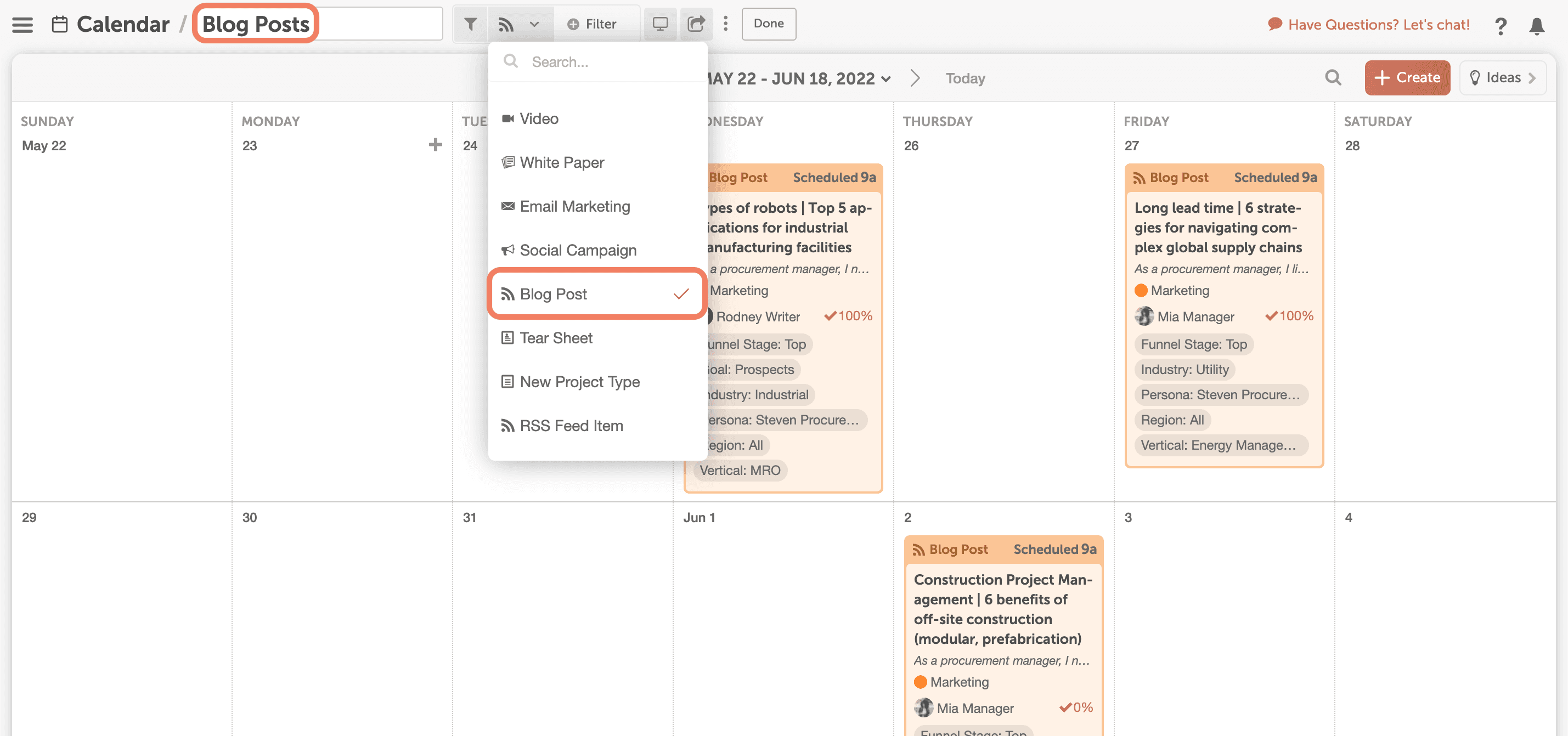Screen dimensions: 1568x736
Task: Select Tear Sheet project type
Action: pos(598,338)
